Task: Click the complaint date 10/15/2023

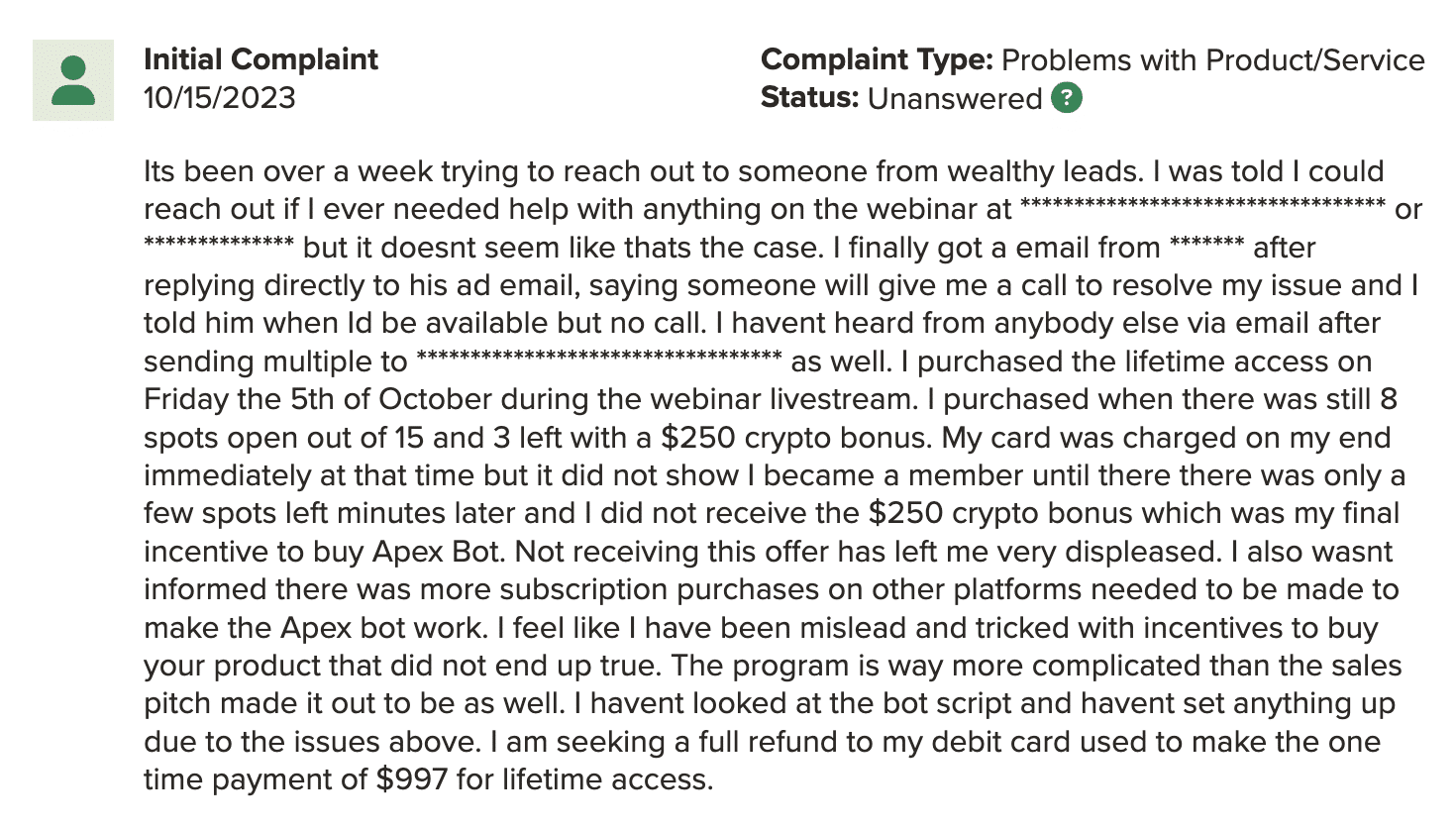Action: click(220, 98)
